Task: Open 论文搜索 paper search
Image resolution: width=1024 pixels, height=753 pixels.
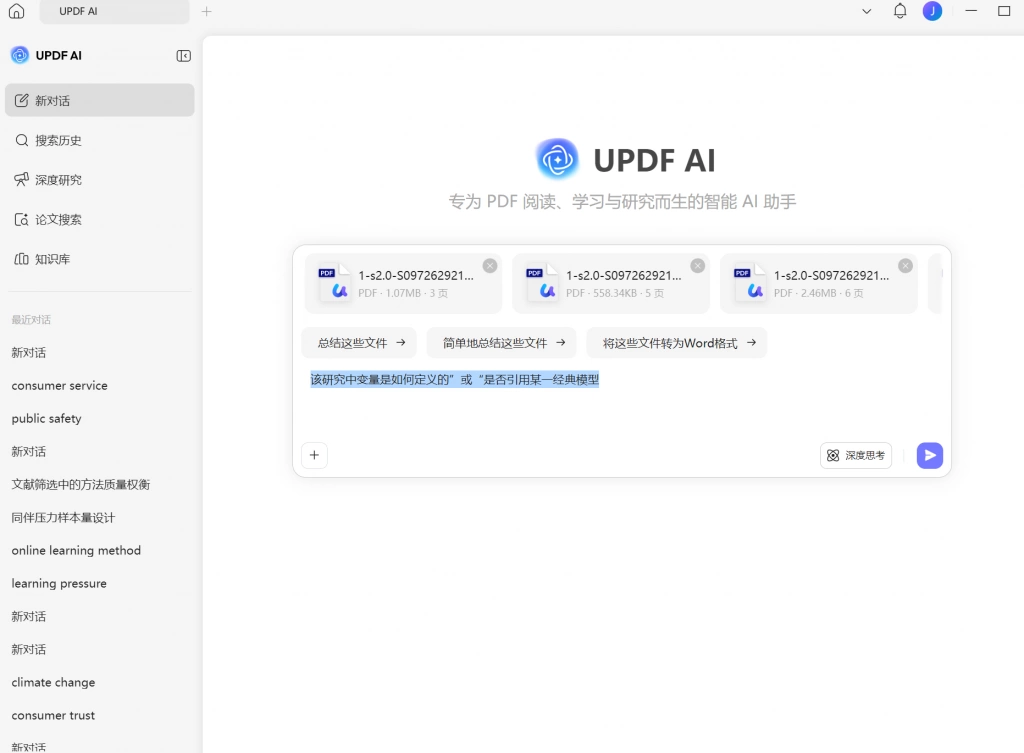Action: [99, 219]
